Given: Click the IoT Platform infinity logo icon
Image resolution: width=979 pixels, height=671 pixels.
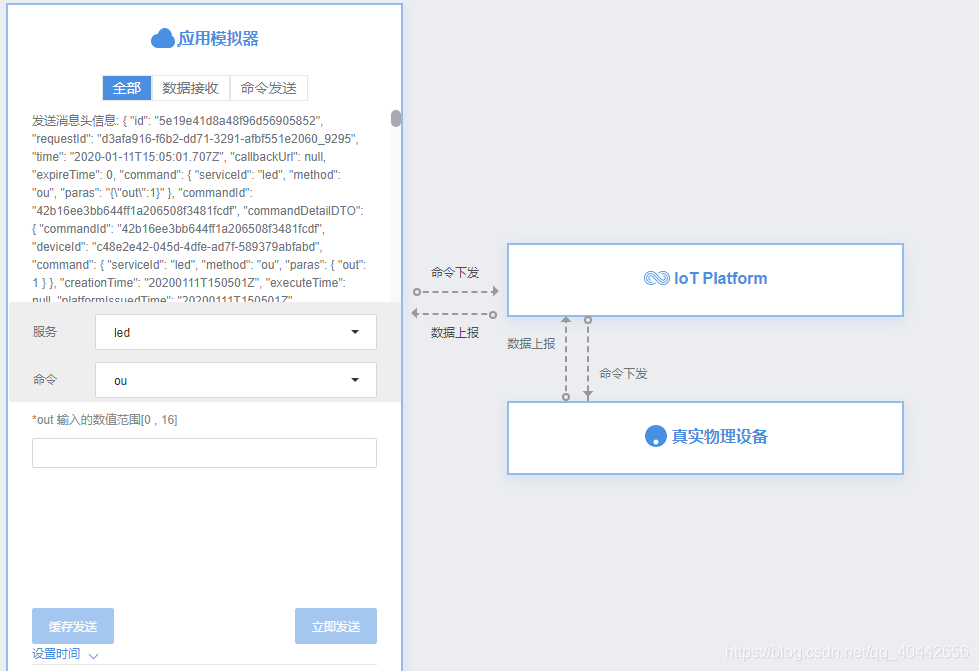Looking at the screenshot, I should click(x=656, y=278).
